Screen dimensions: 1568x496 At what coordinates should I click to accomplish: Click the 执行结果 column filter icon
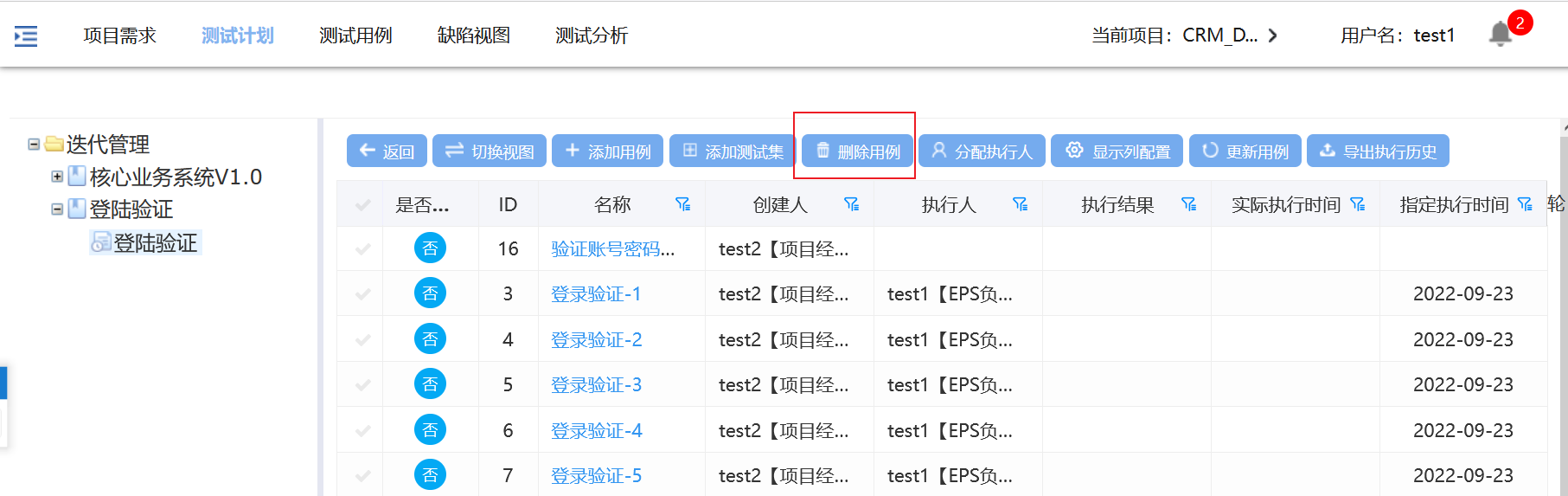click(x=1188, y=204)
